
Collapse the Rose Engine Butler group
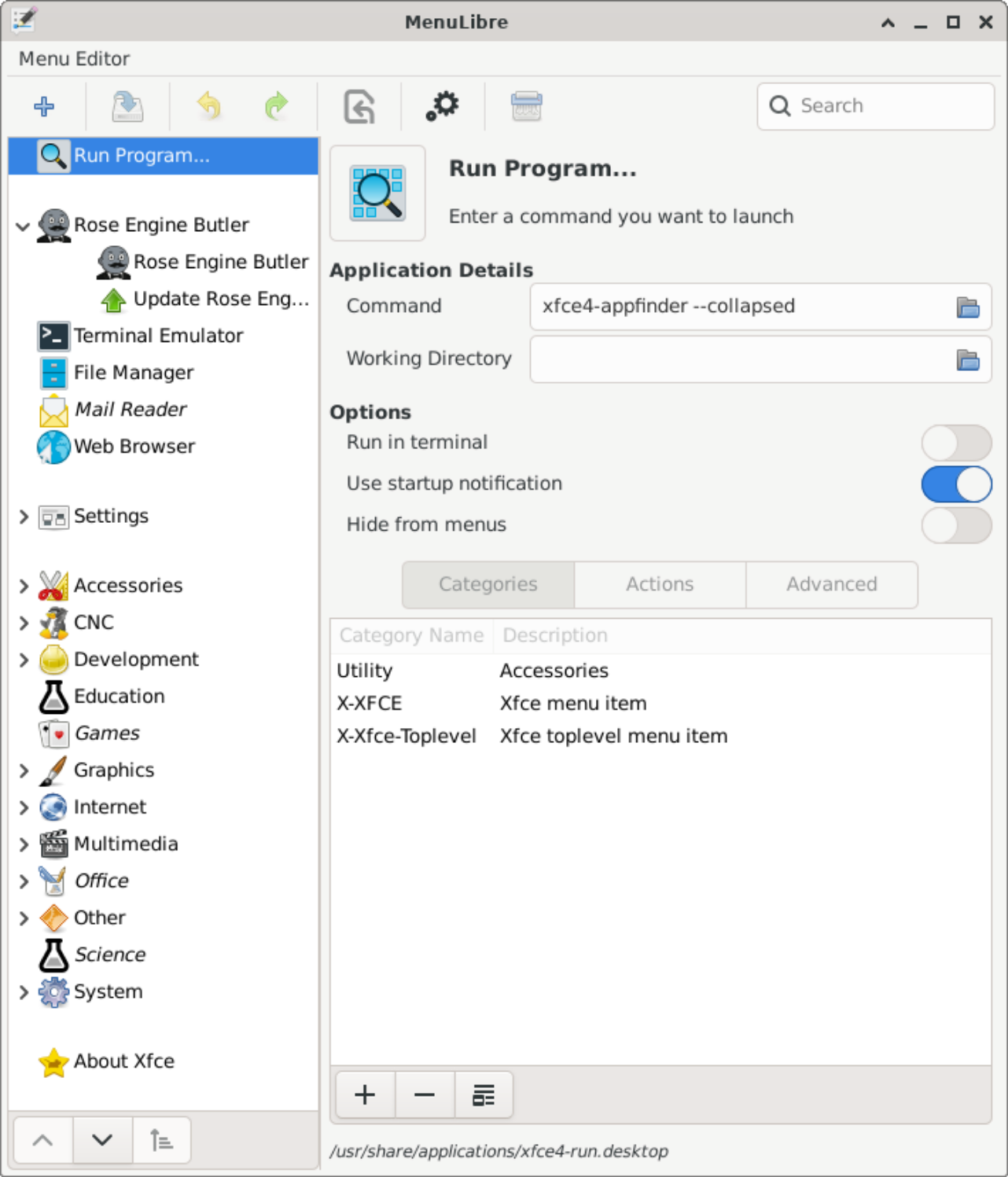coord(23,226)
